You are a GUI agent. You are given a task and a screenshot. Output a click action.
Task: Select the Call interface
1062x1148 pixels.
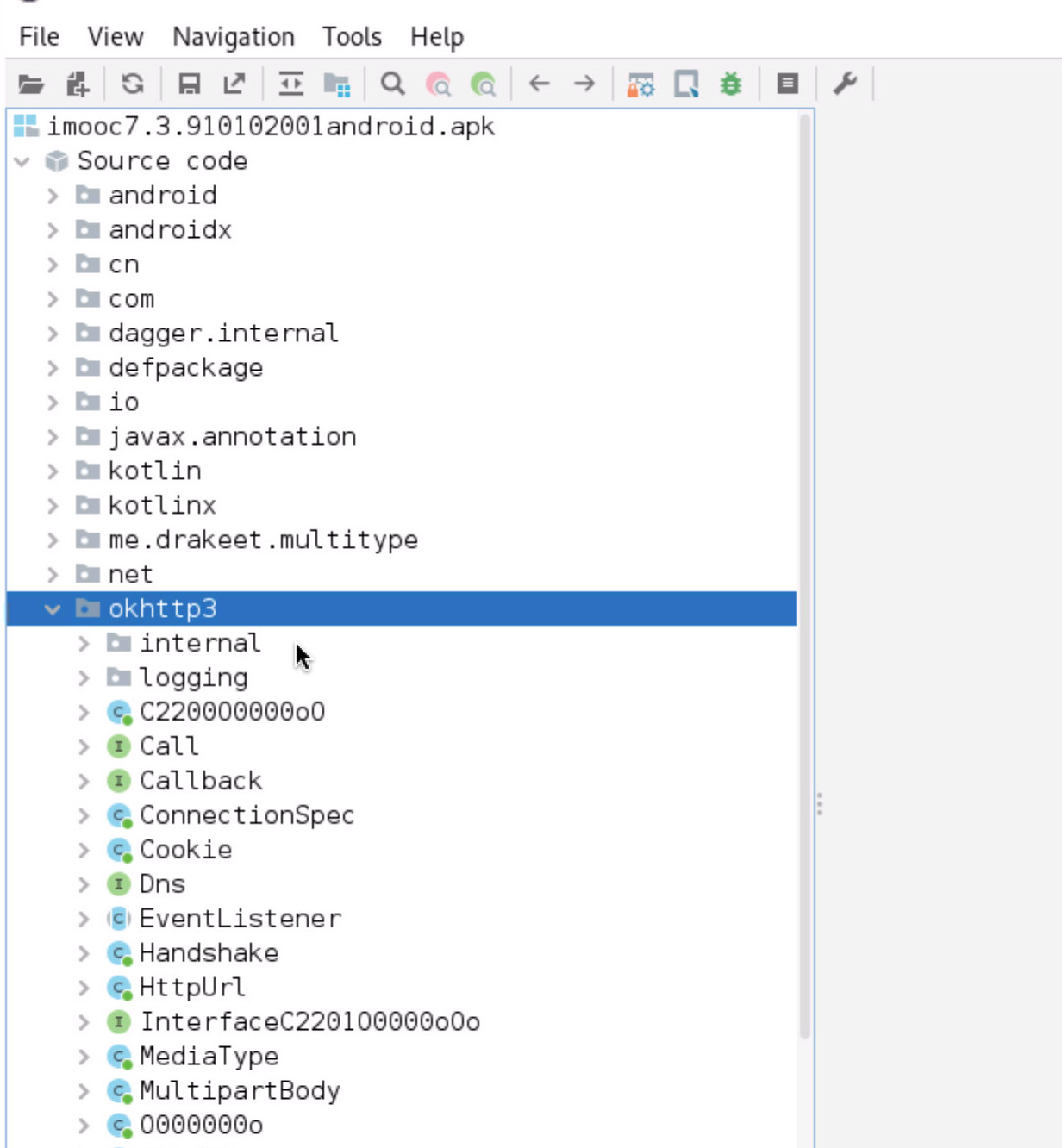169,746
